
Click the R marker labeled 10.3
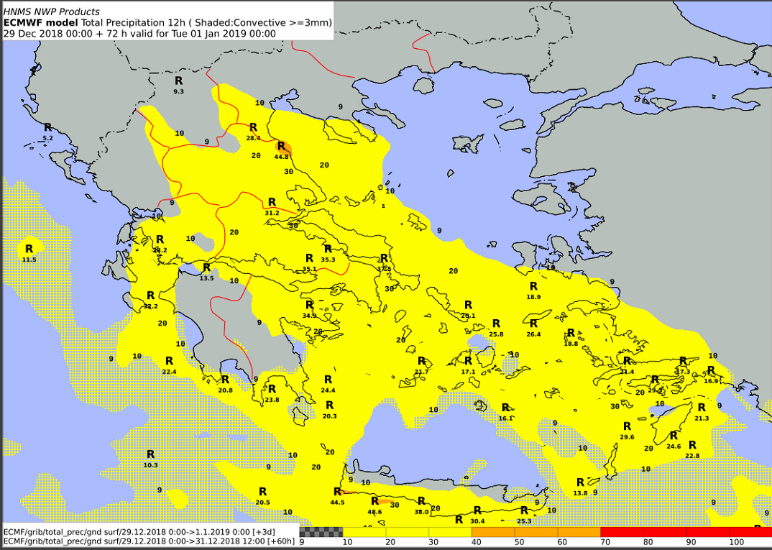[x=150, y=454]
